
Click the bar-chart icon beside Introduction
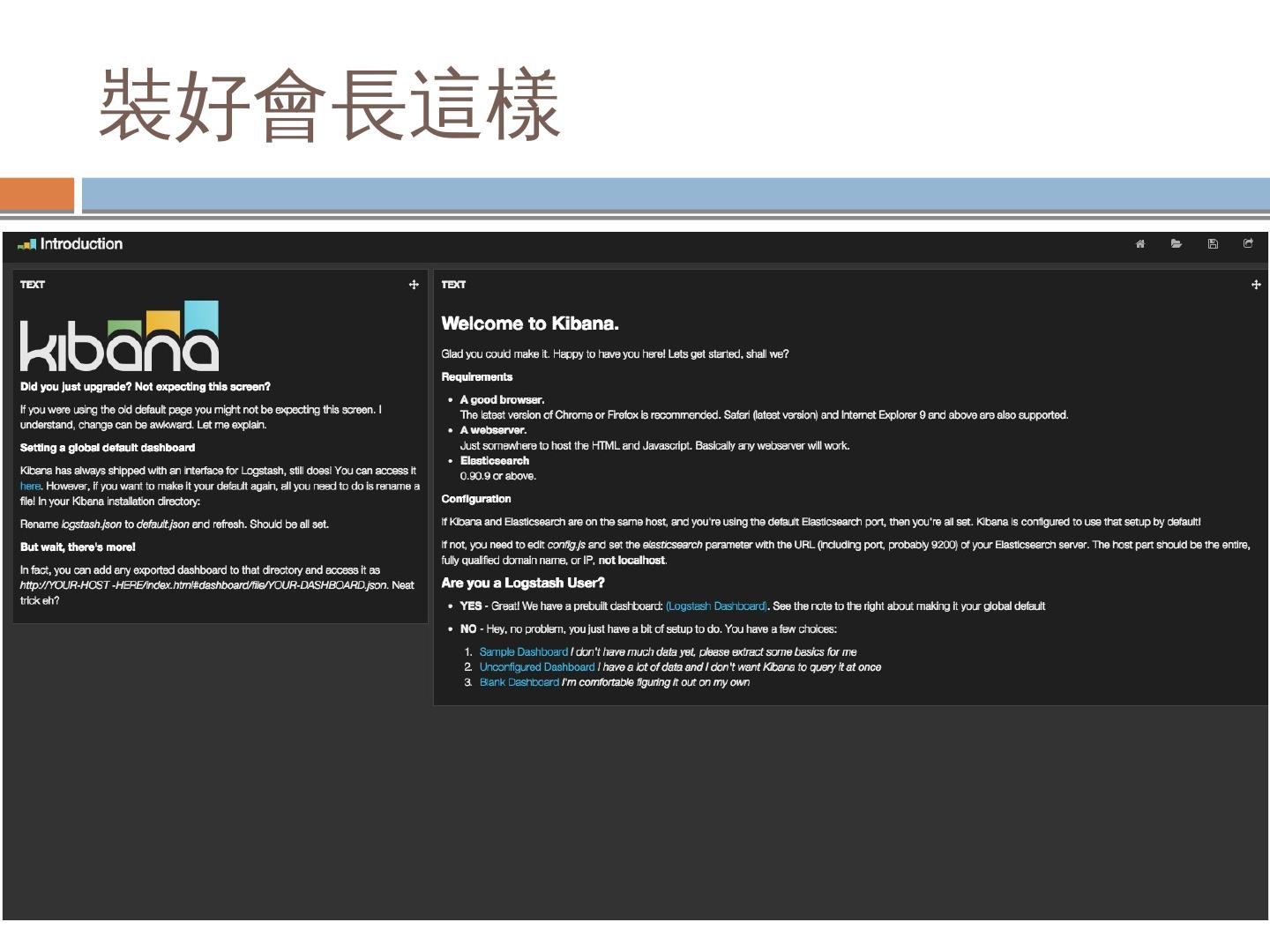[x=27, y=244]
